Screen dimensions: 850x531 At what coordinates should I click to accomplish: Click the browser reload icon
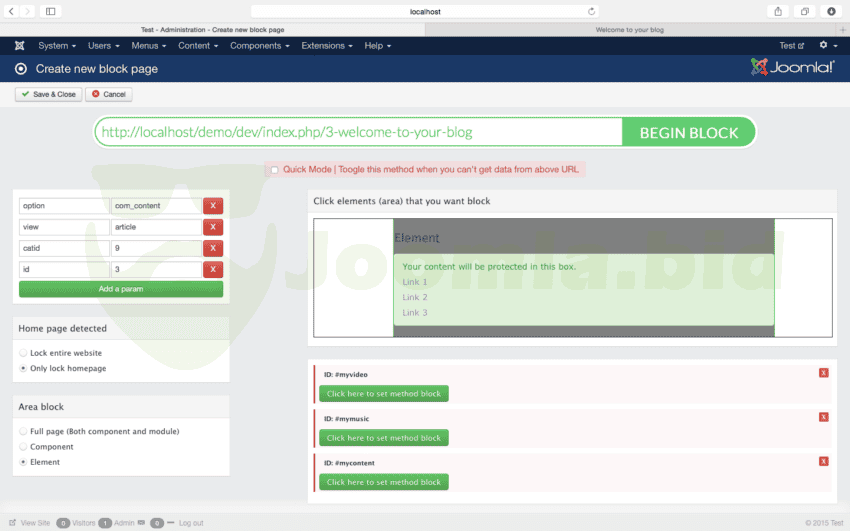click(592, 11)
